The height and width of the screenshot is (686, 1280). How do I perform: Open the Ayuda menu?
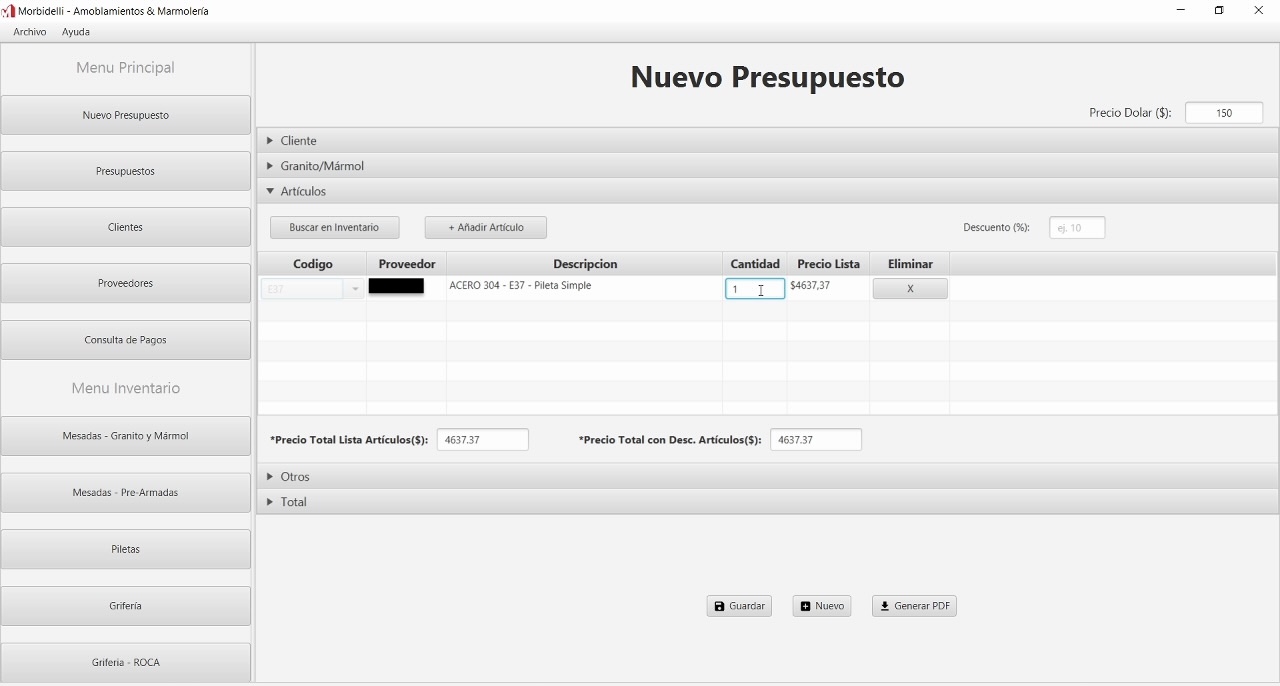(x=76, y=32)
